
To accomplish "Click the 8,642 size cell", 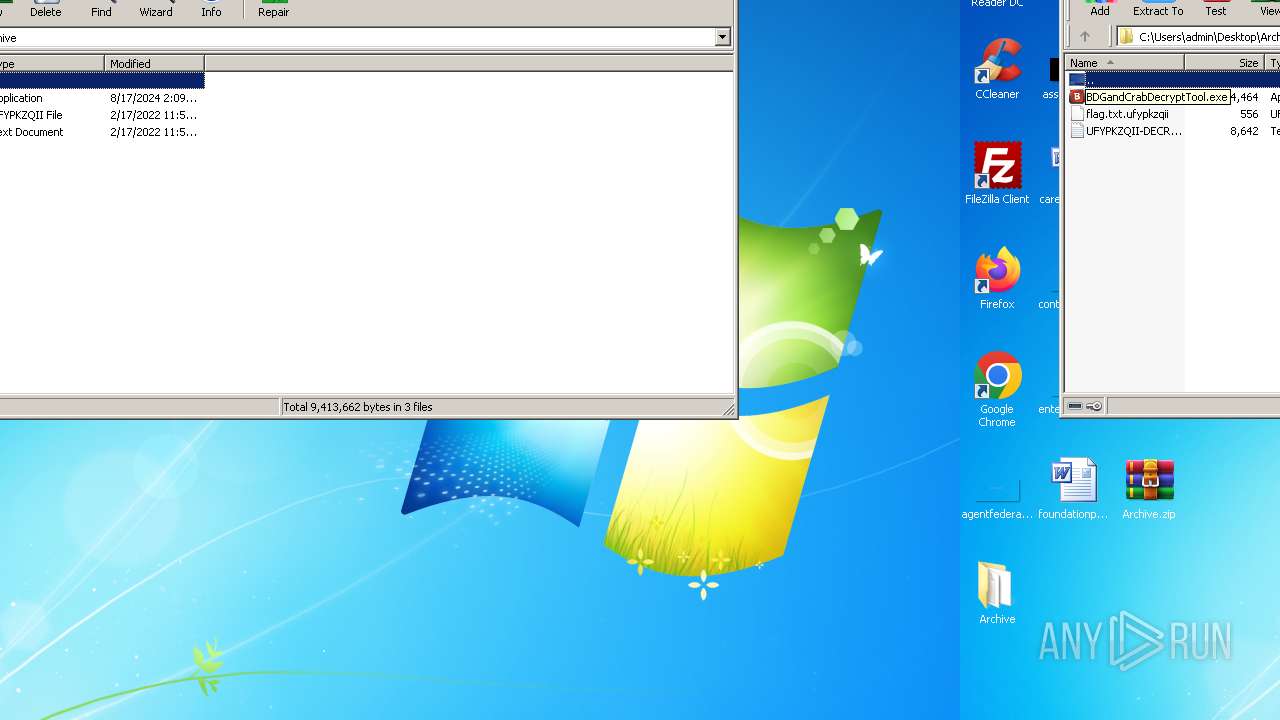I will (1244, 131).
